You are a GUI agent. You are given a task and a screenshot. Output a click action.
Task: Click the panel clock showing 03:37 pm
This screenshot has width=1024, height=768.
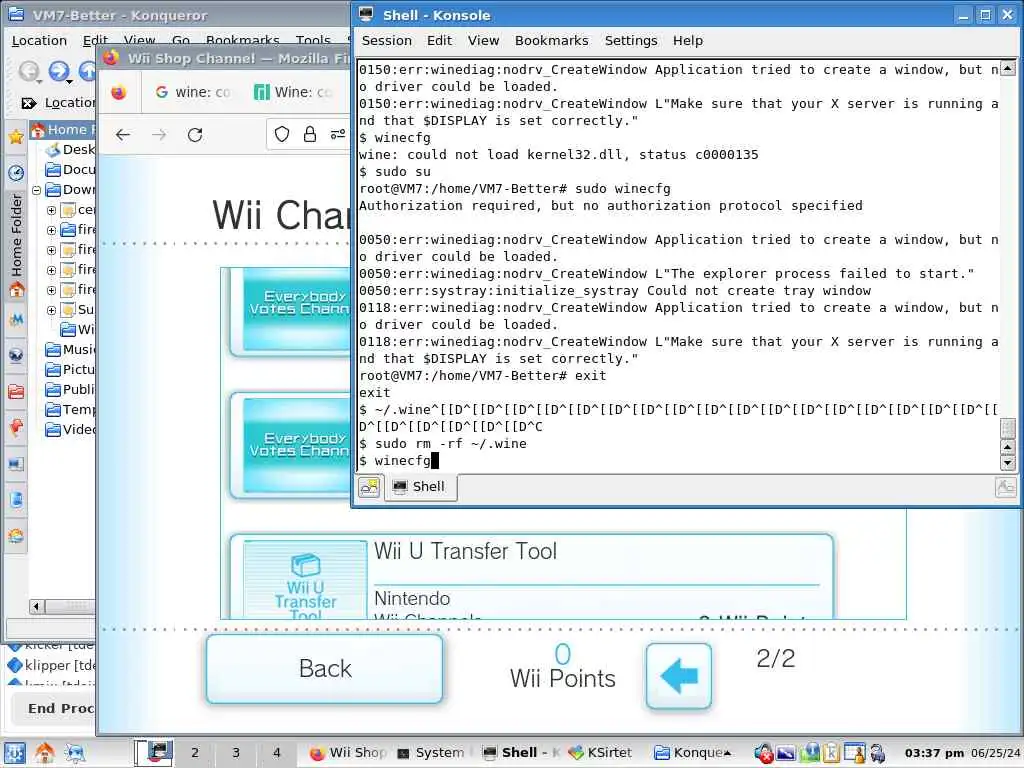click(935, 753)
